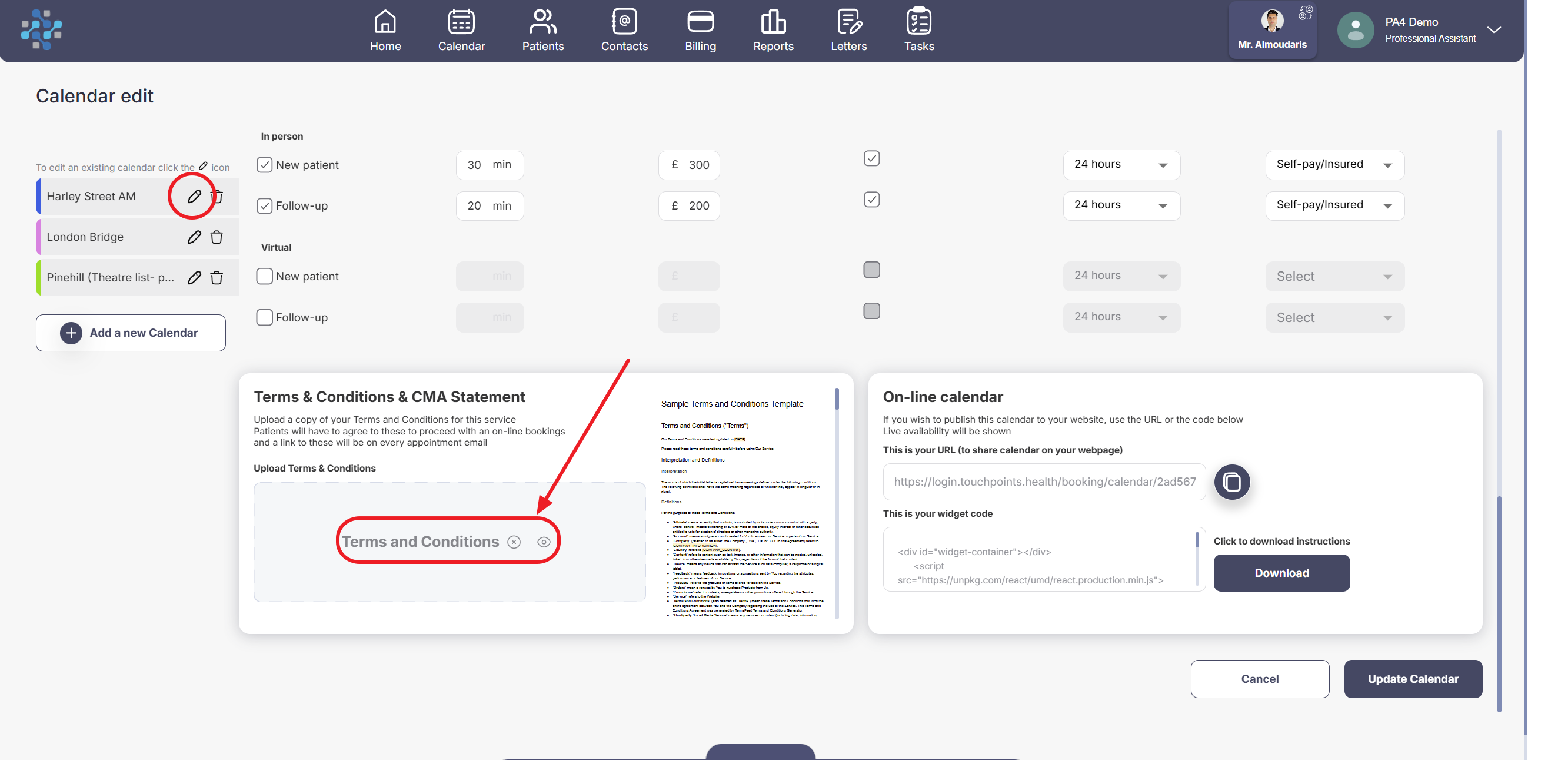The width and height of the screenshot is (1568, 760).
Task: Copy the calendar URL with the copy icon
Action: click(x=1231, y=482)
